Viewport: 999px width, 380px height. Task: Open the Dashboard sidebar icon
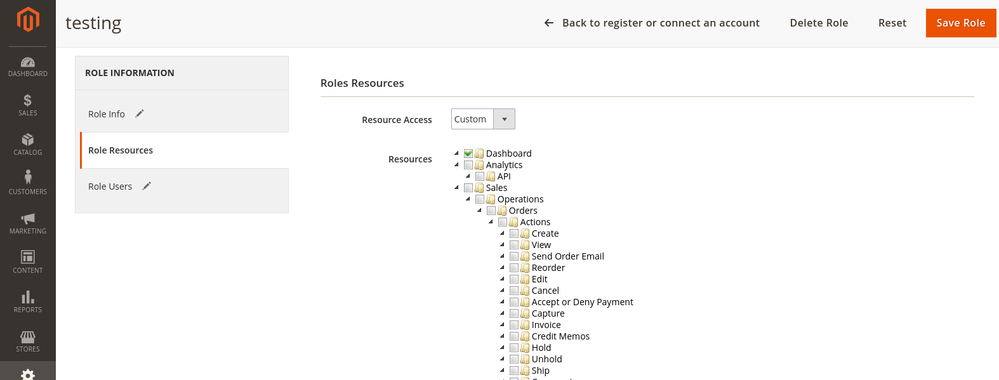(x=28, y=62)
